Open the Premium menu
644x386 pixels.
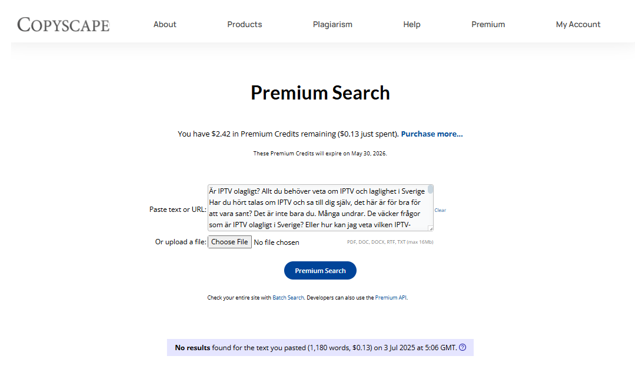488,24
